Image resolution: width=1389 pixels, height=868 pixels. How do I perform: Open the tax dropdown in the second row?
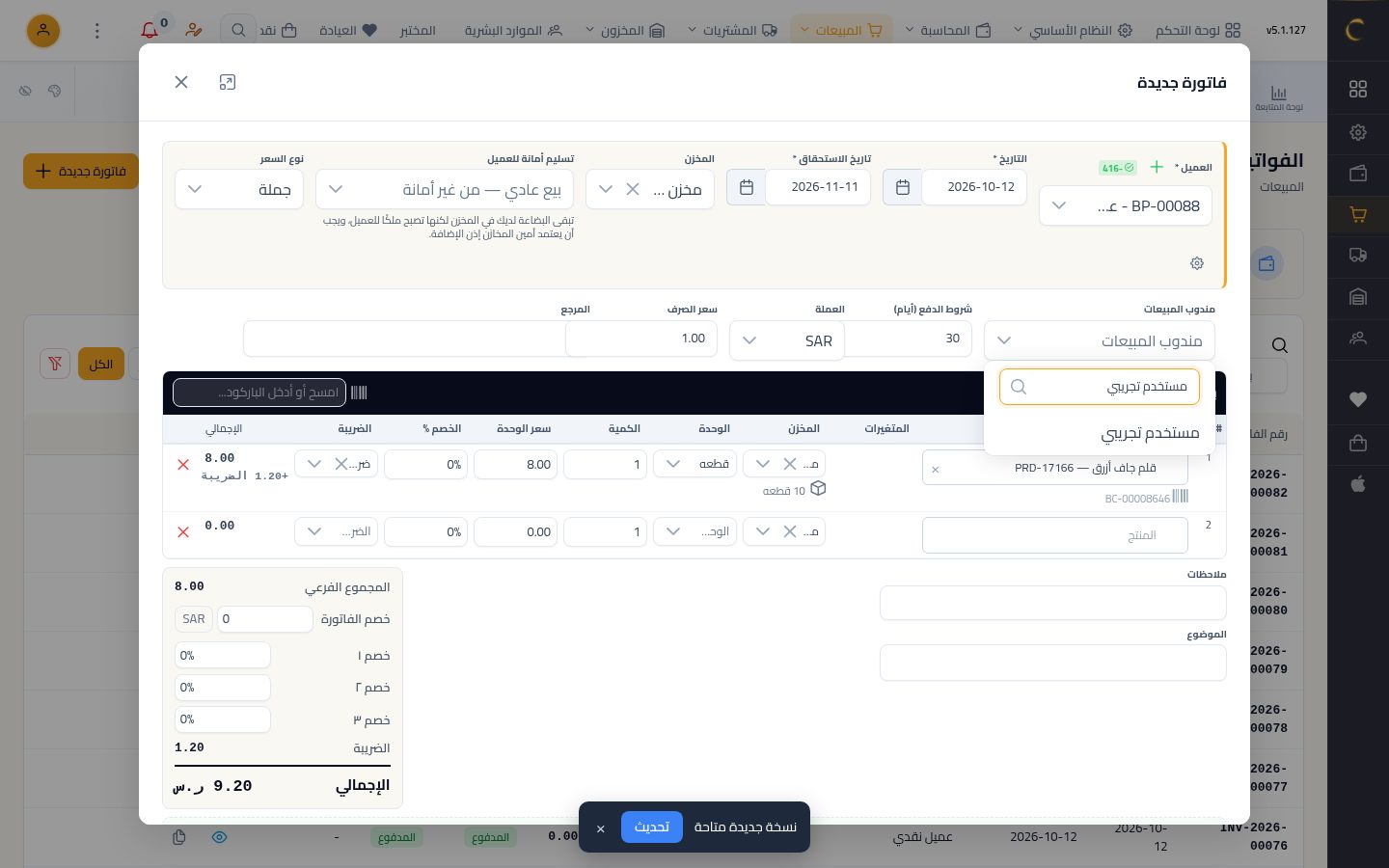click(337, 531)
